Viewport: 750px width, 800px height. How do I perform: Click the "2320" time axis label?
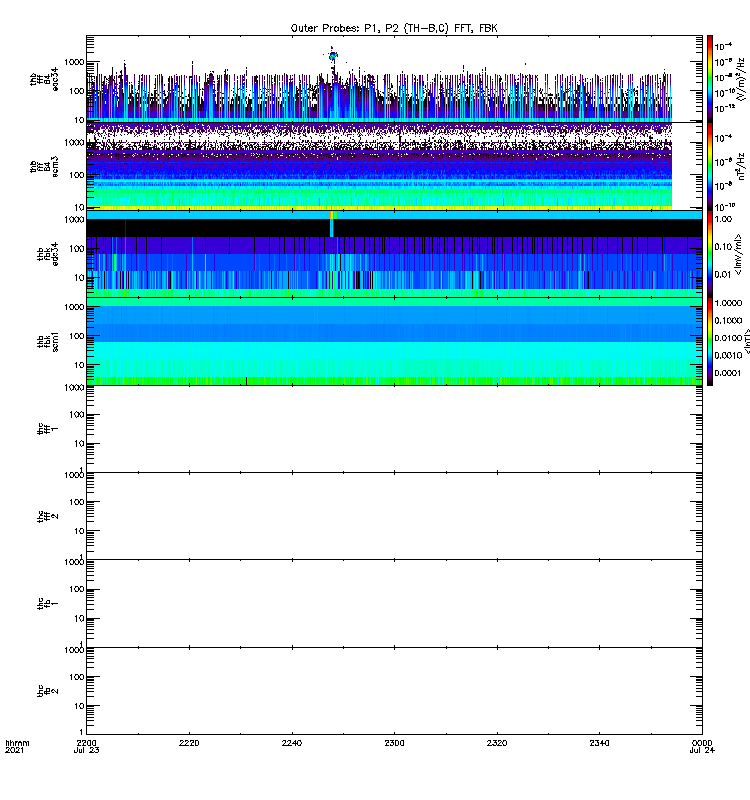tap(497, 743)
